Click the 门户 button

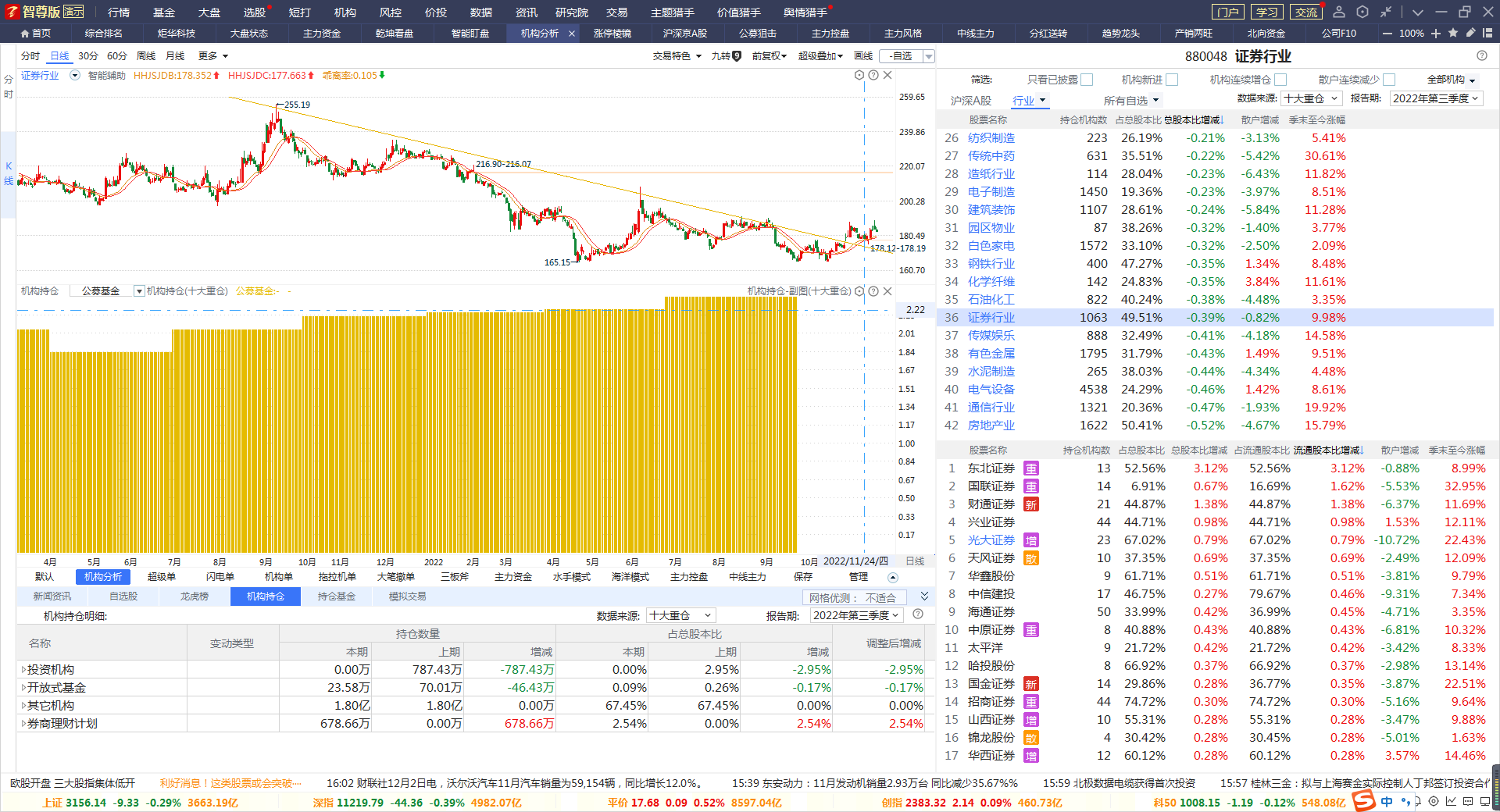(1227, 12)
